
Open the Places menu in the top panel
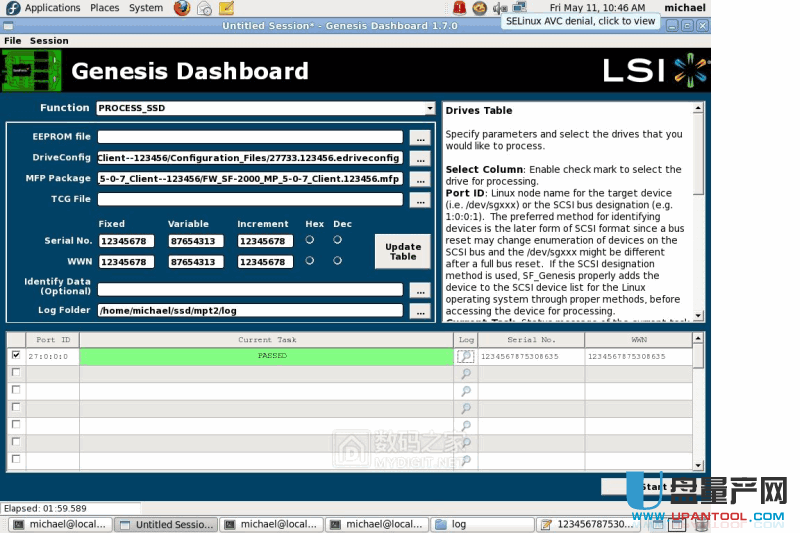click(x=105, y=8)
